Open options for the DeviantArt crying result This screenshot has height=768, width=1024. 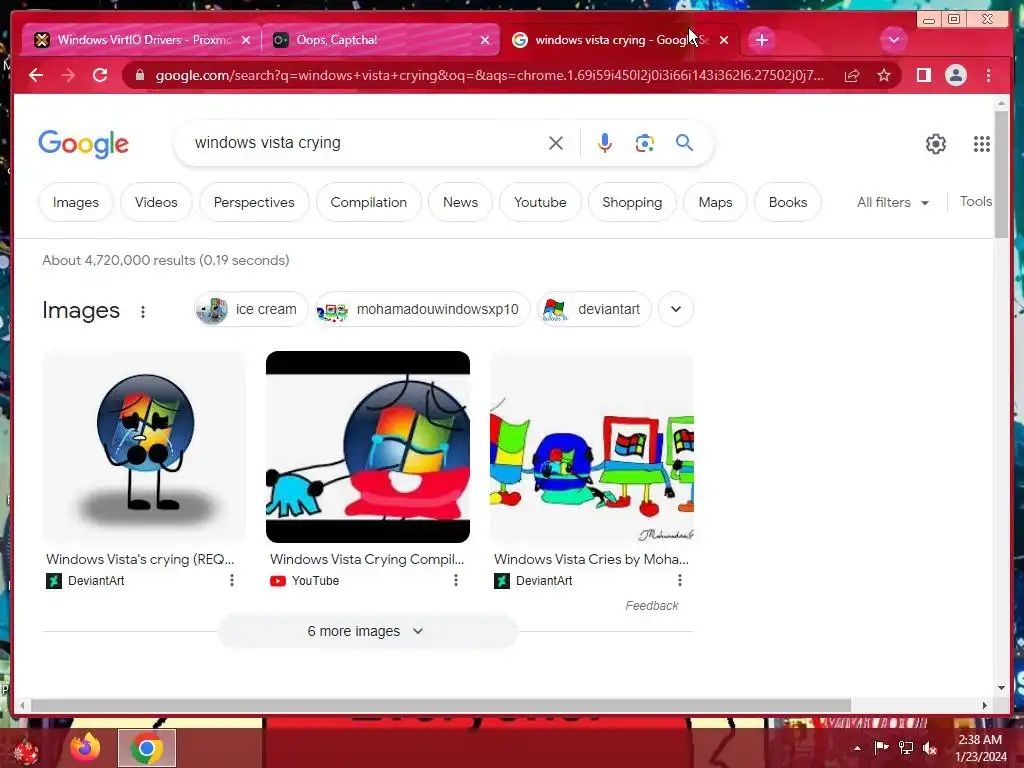pyautogui.click(x=232, y=580)
